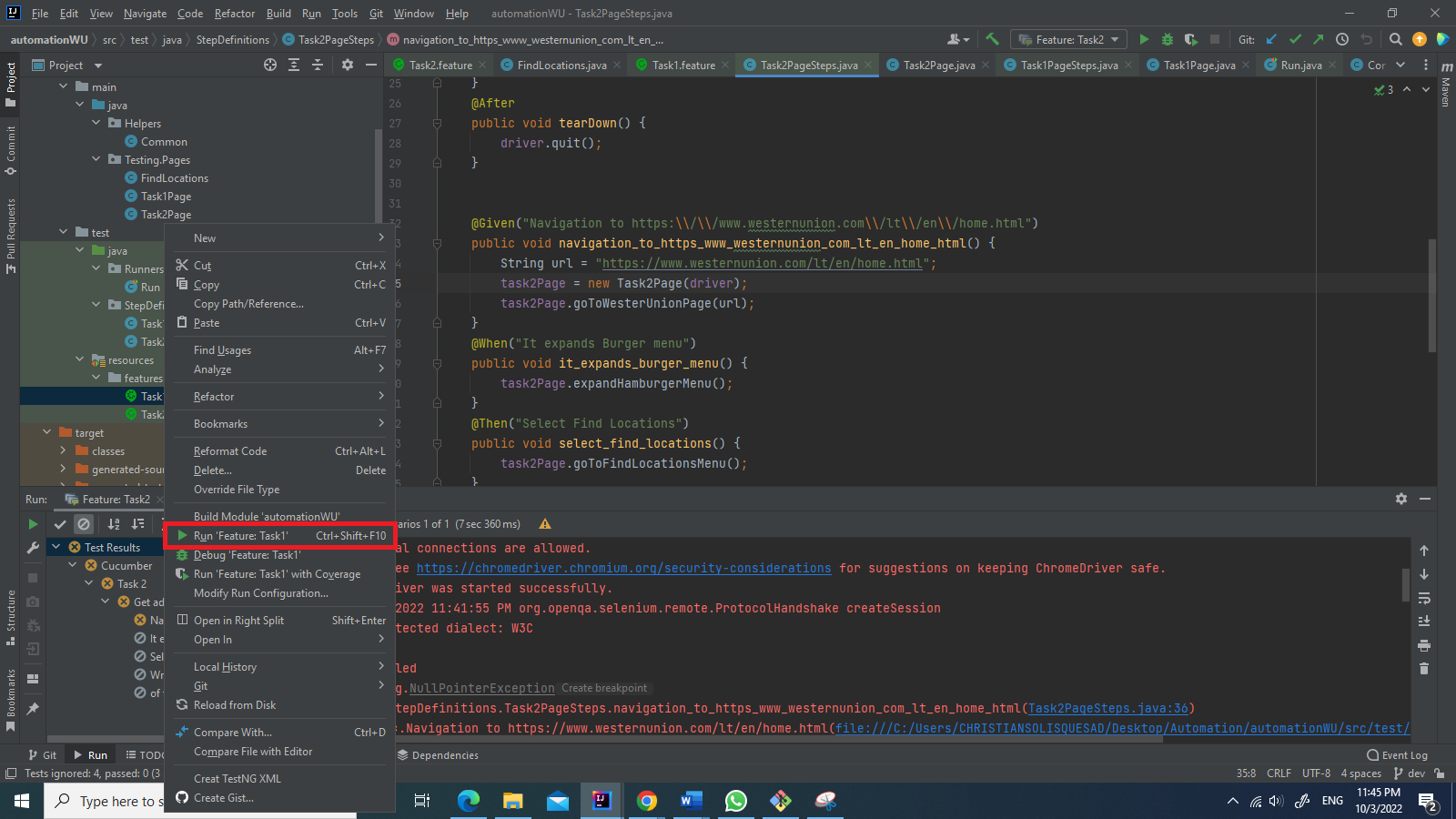Click Create breakpoint inline hint
The width and height of the screenshot is (1456, 819).
click(604, 688)
